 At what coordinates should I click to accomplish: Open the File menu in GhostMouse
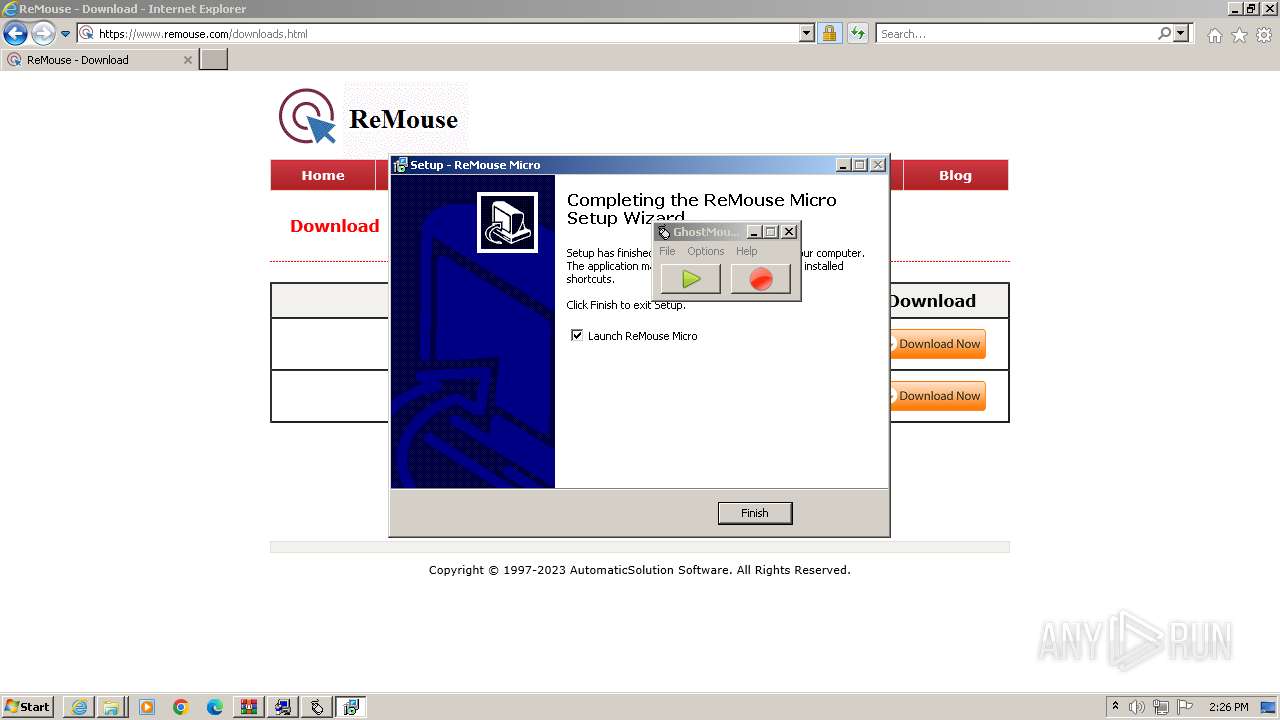pos(667,251)
